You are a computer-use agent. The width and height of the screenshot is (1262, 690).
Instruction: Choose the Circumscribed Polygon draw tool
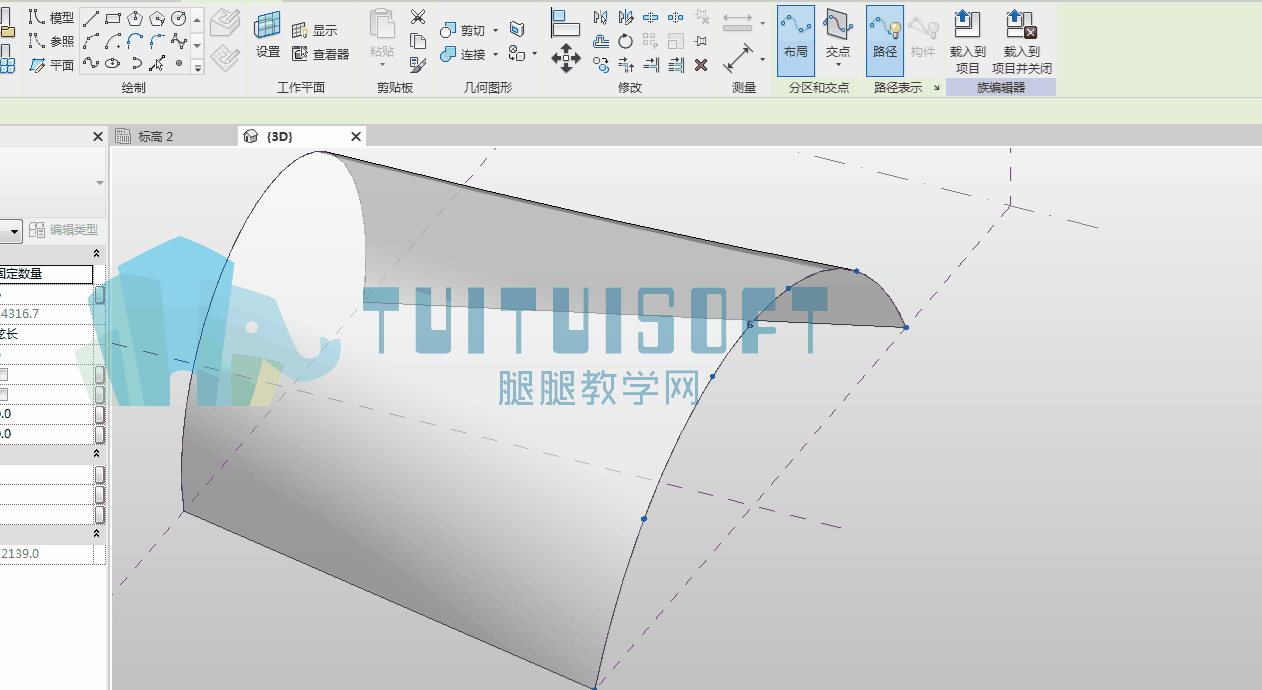(157, 19)
